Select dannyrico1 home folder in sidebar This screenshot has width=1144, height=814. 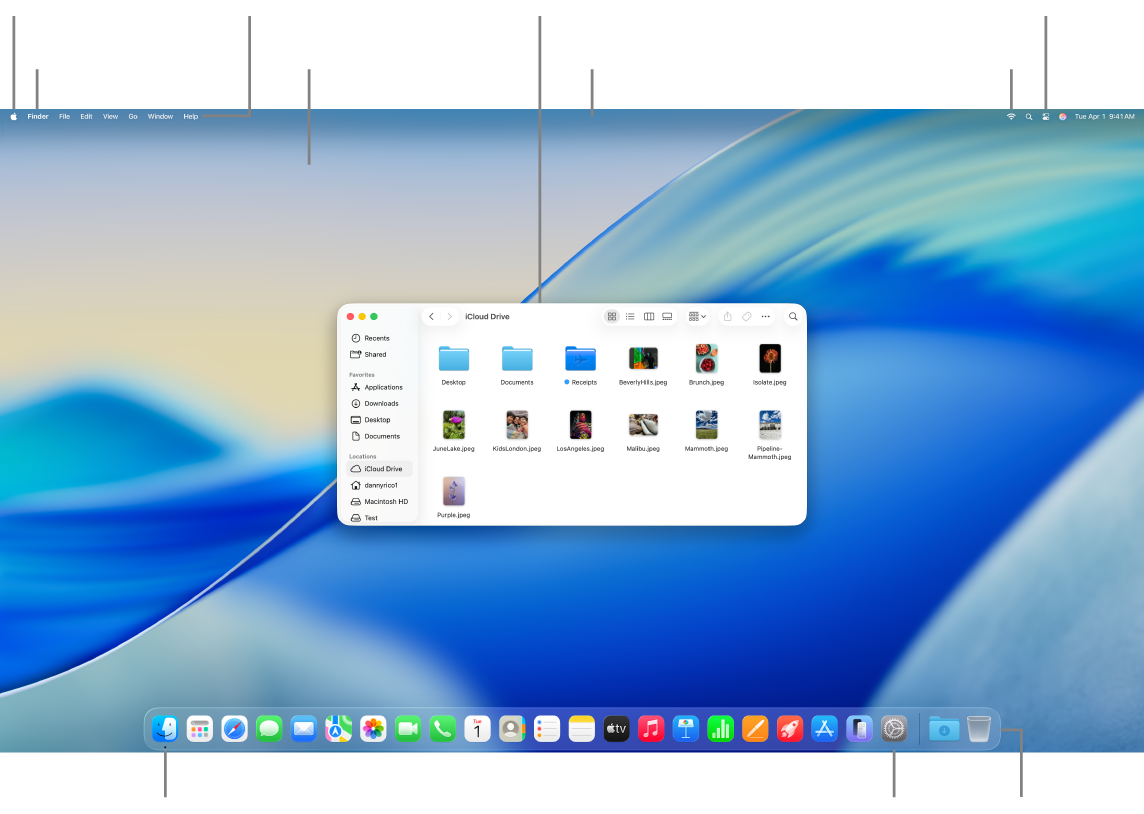379,485
